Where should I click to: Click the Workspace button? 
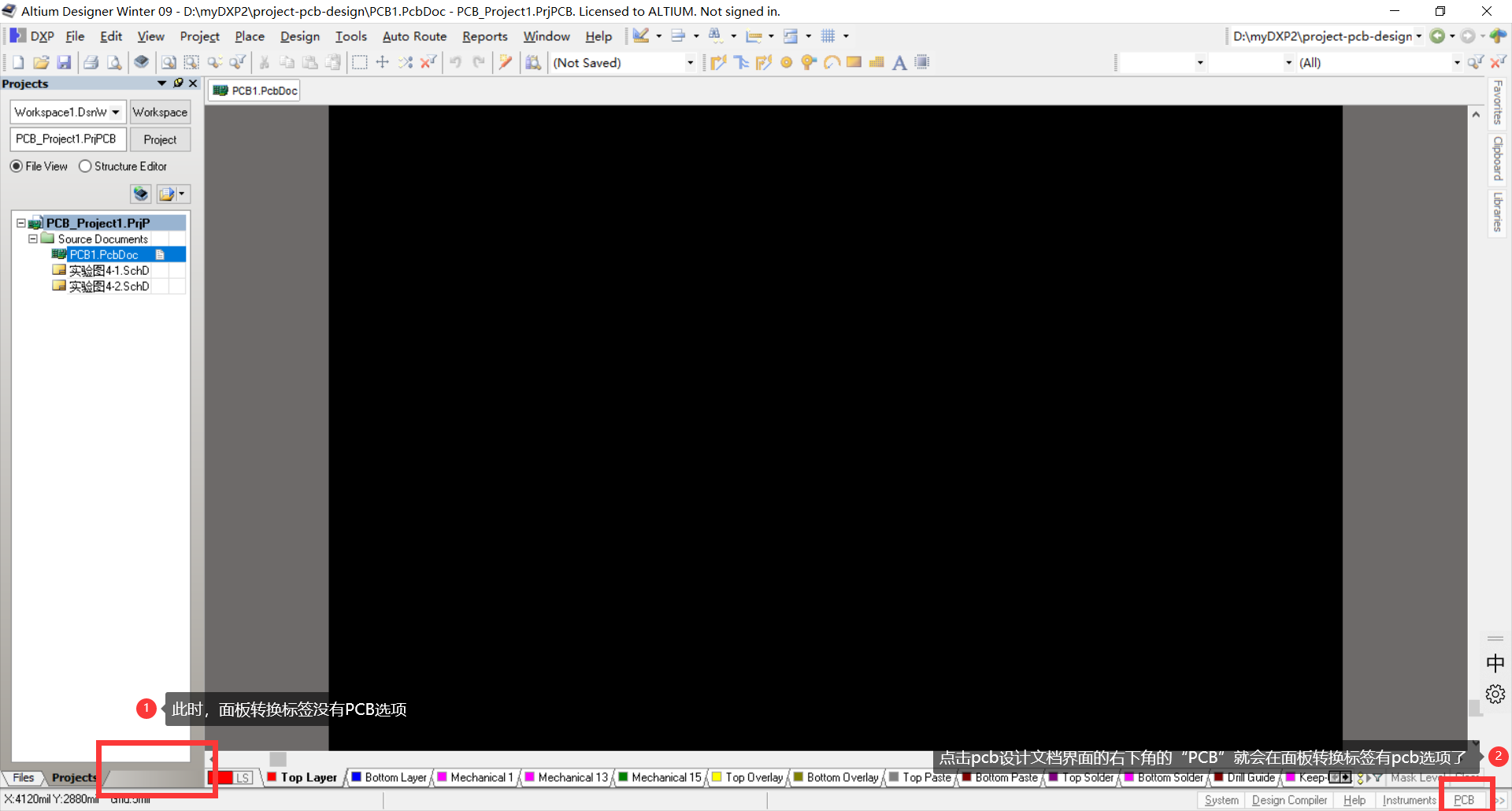tap(160, 112)
